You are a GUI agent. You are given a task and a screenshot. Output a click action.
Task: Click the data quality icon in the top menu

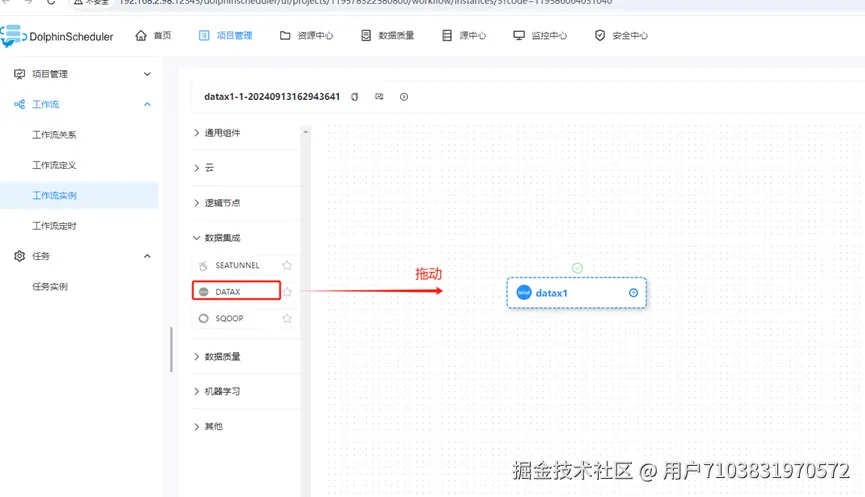click(366, 35)
